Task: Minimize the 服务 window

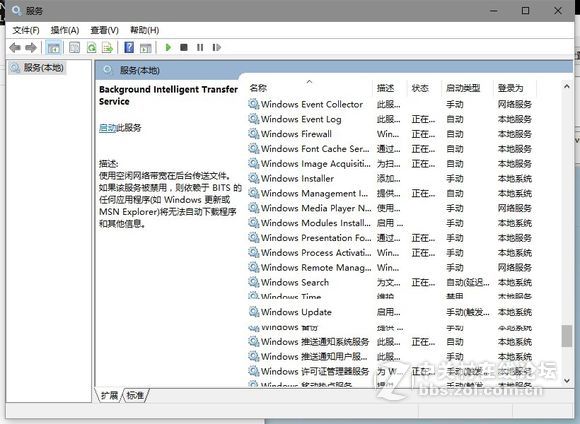Action: coord(494,11)
